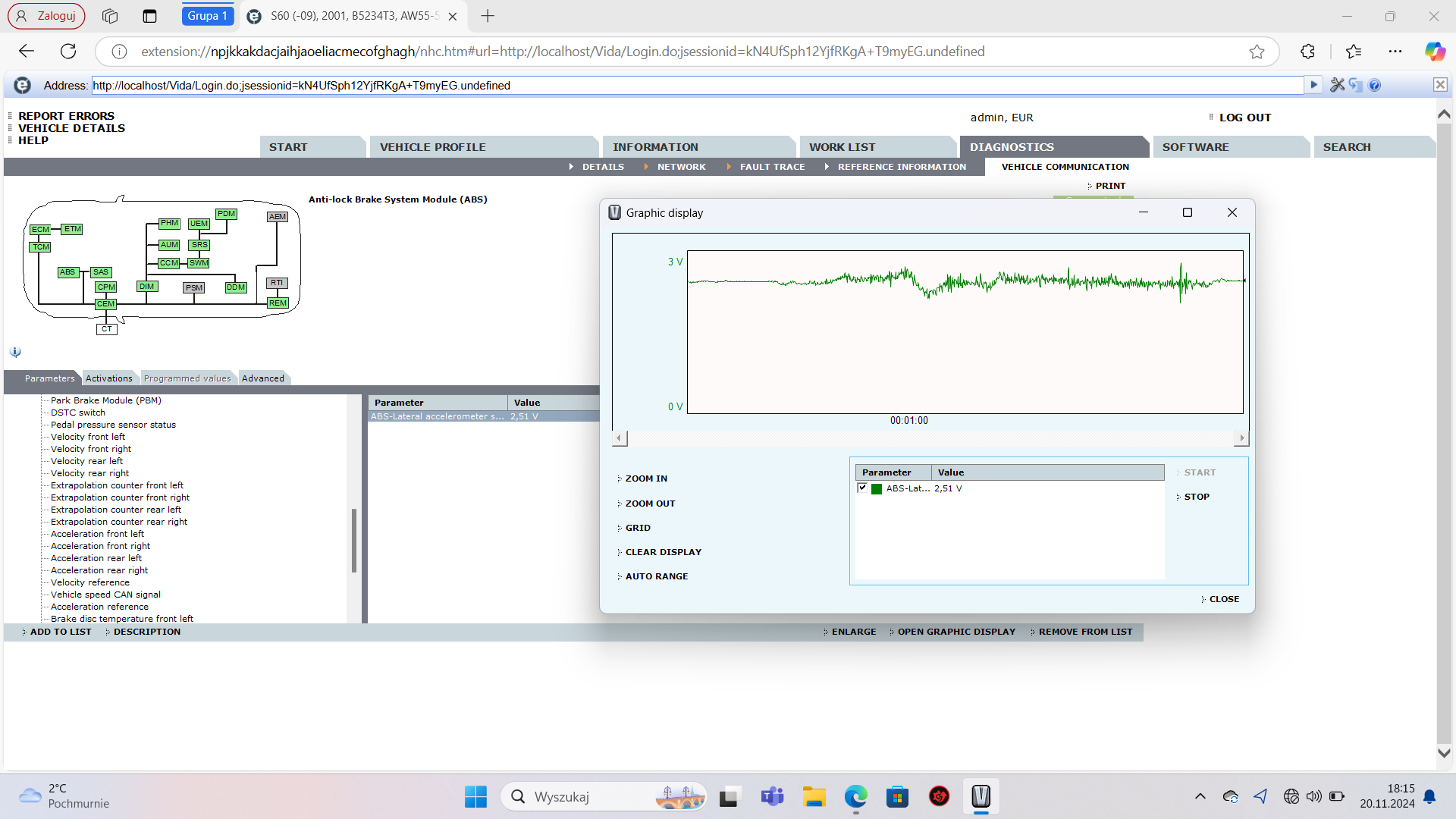Toggle GRID in graphic display
The image size is (1456, 819).
click(637, 528)
